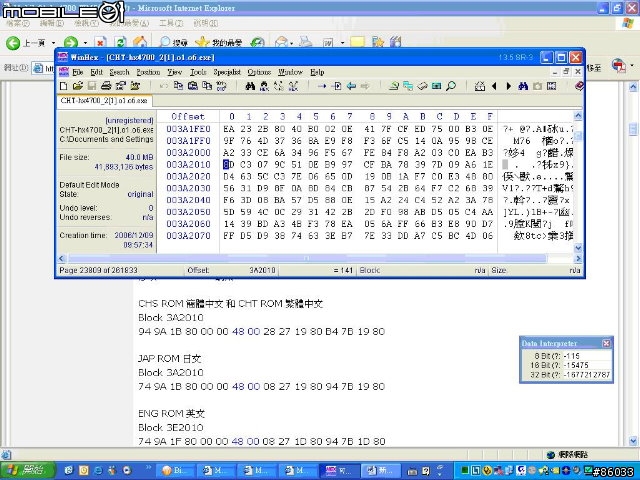This screenshot has height=480, width=640.
Task: Click Internet Explorer Home icon
Action: tap(140, 42)
